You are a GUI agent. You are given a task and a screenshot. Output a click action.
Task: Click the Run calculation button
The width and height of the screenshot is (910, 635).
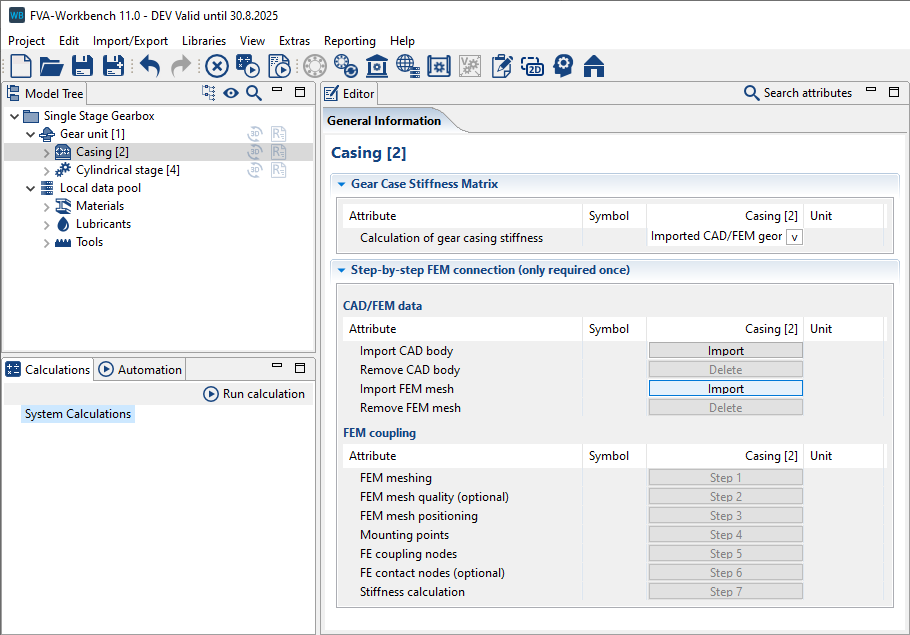coord(254,394)
